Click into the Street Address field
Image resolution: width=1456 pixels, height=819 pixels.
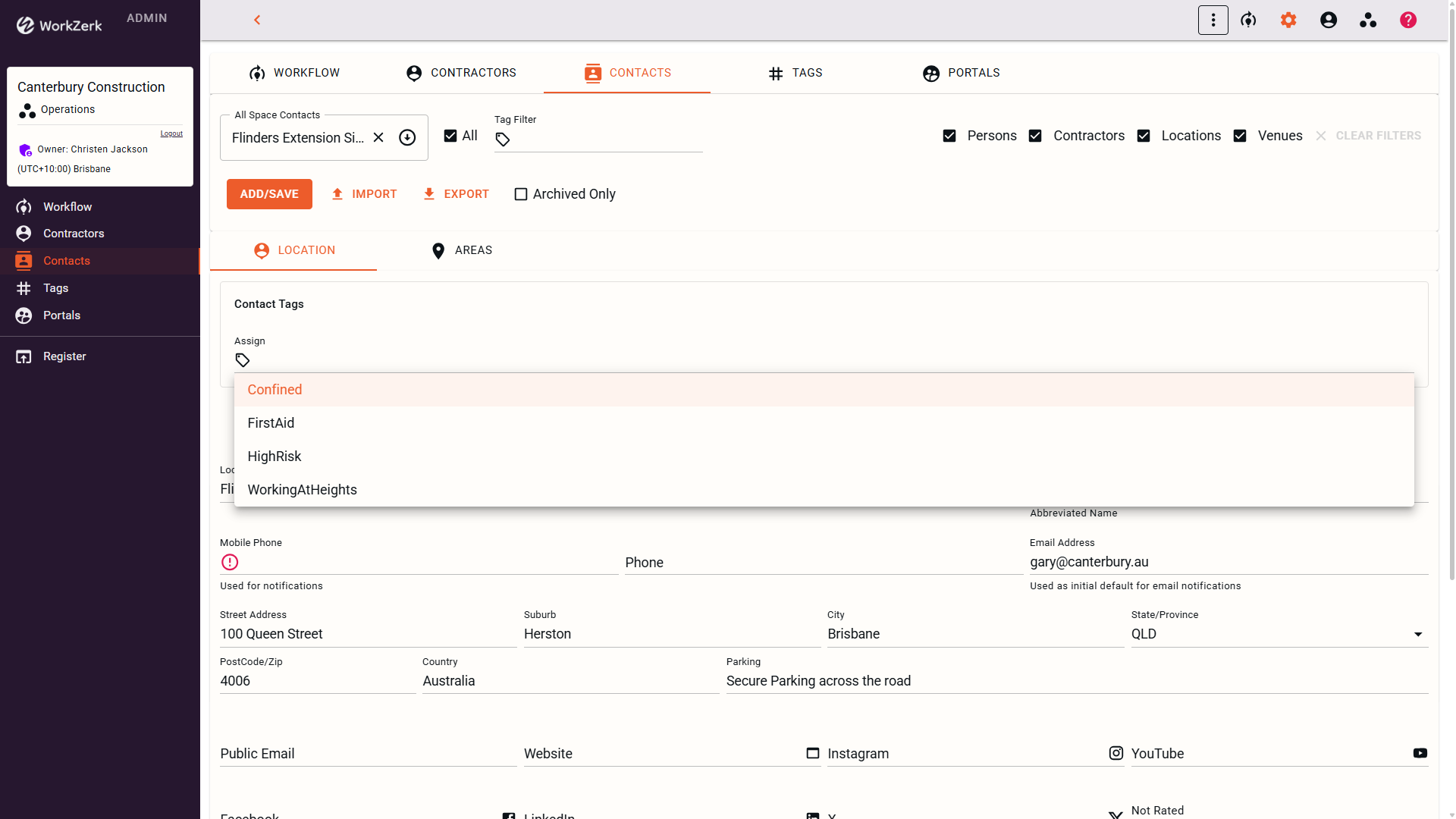tap(368, 634)
